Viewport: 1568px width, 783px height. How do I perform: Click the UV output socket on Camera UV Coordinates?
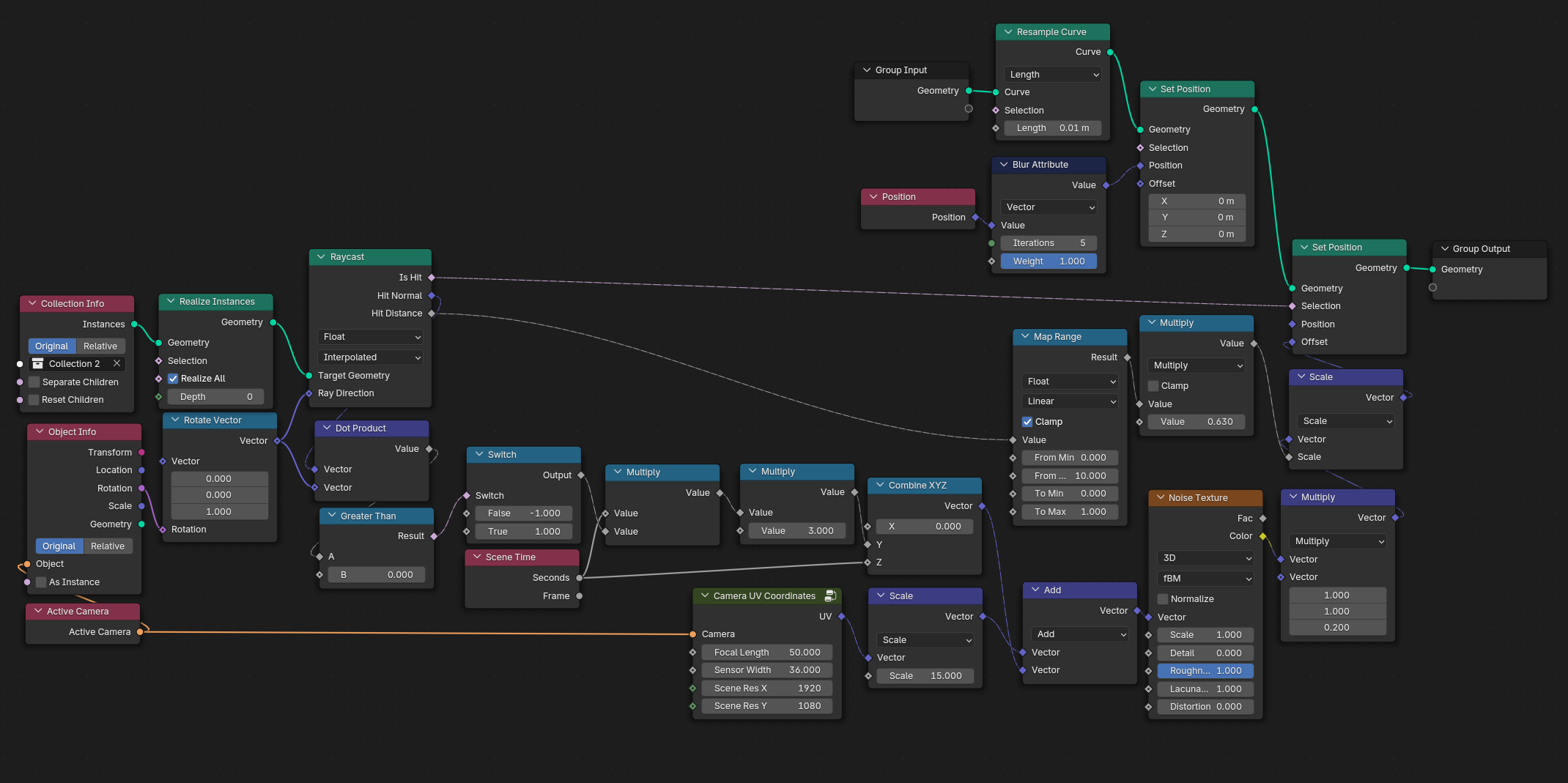(x=841, y=617)
